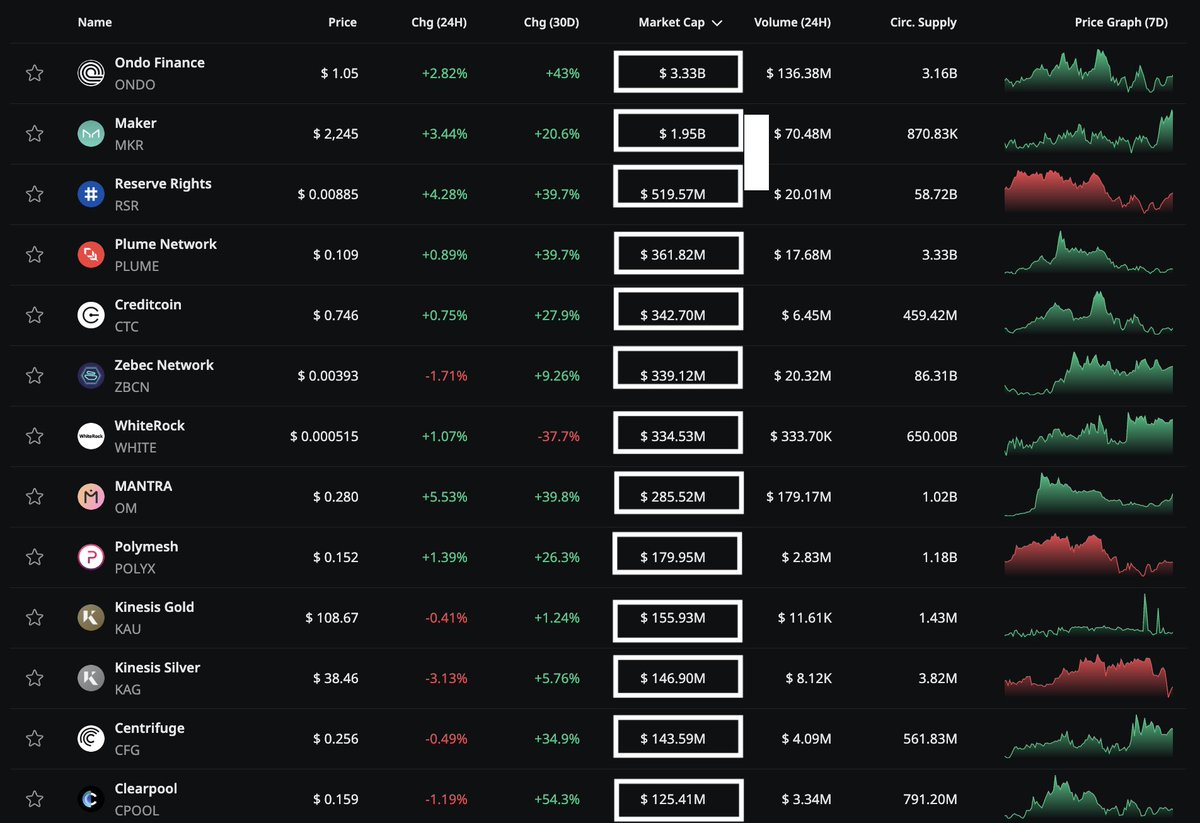Sort by Circ. Supply column header
The height and width of the screenshot is (823, 1200).
point(922,22)
